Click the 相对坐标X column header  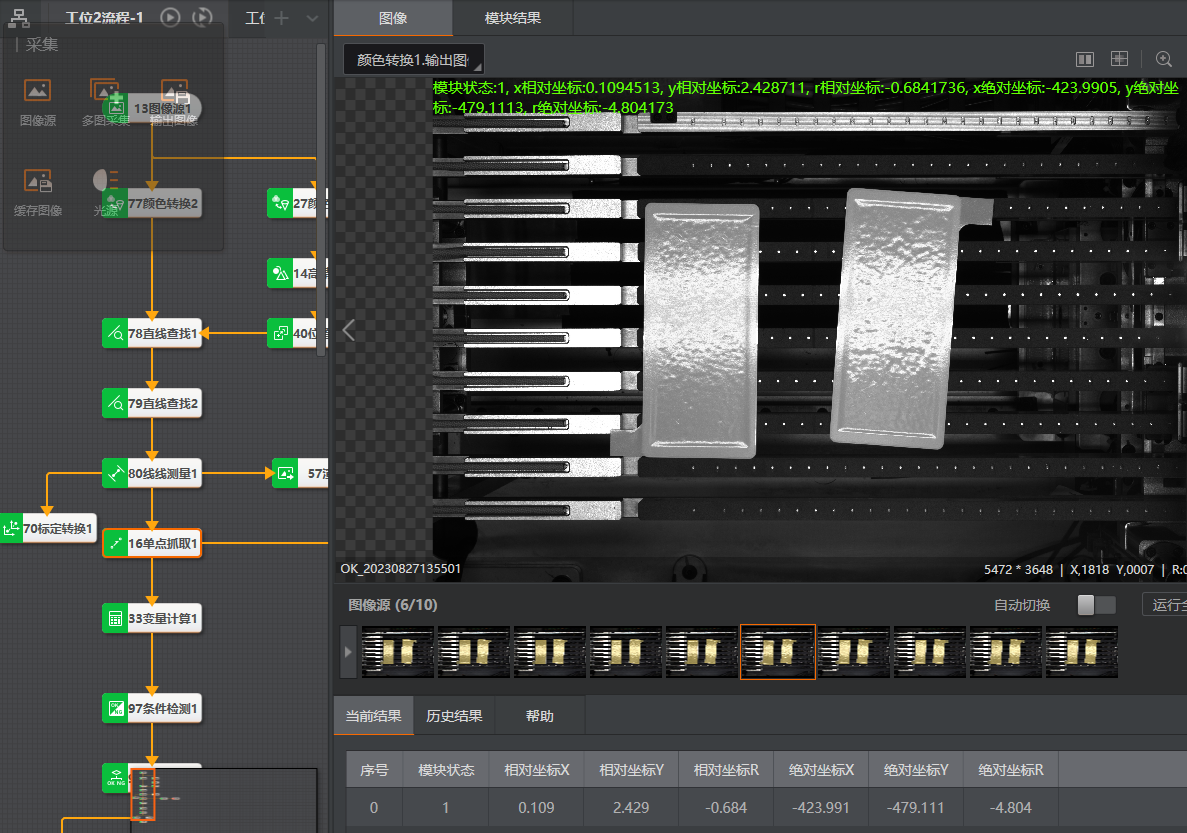tap(537, 769)
